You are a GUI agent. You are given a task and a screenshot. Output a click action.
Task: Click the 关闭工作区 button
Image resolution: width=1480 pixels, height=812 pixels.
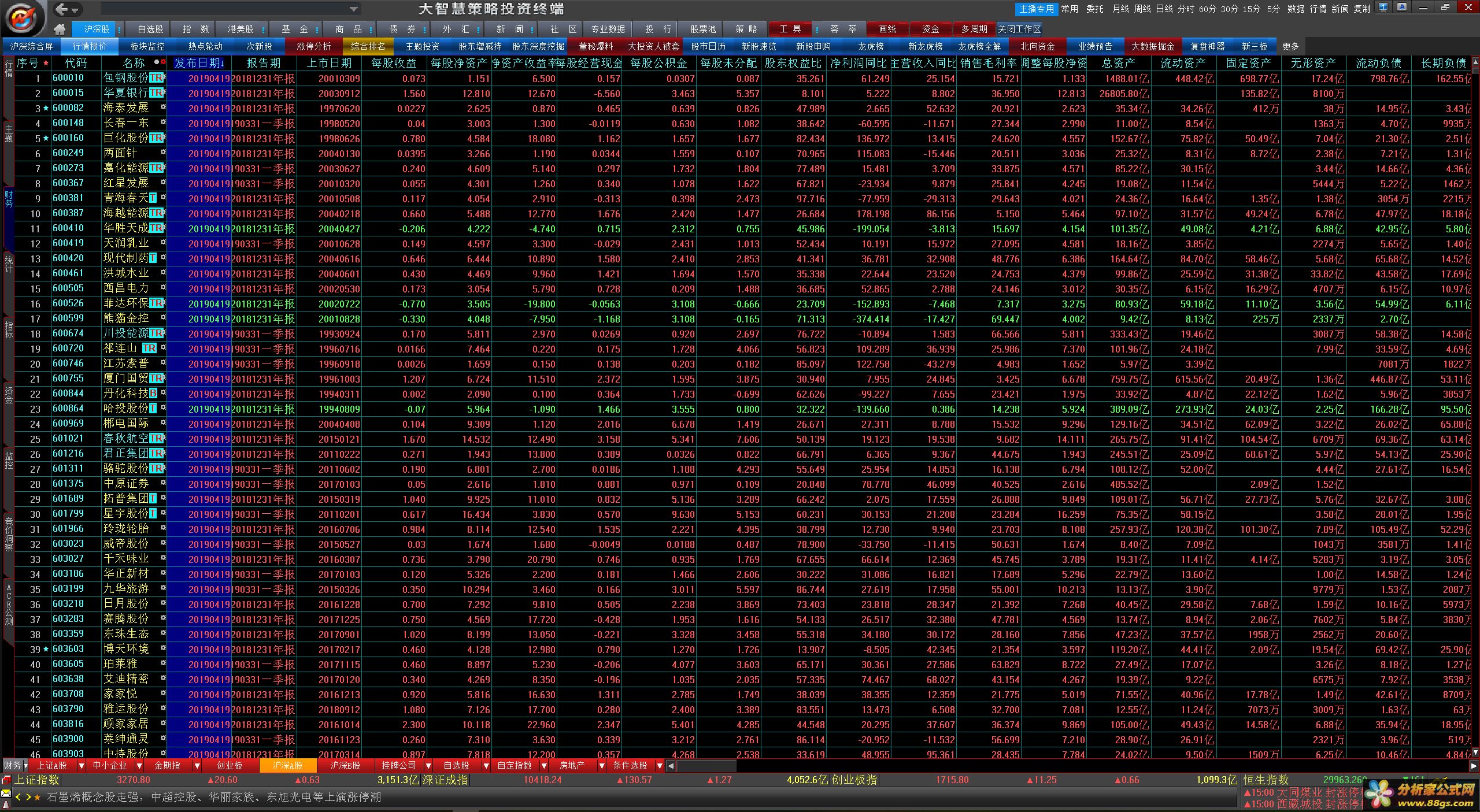(x=1019, y=29)
